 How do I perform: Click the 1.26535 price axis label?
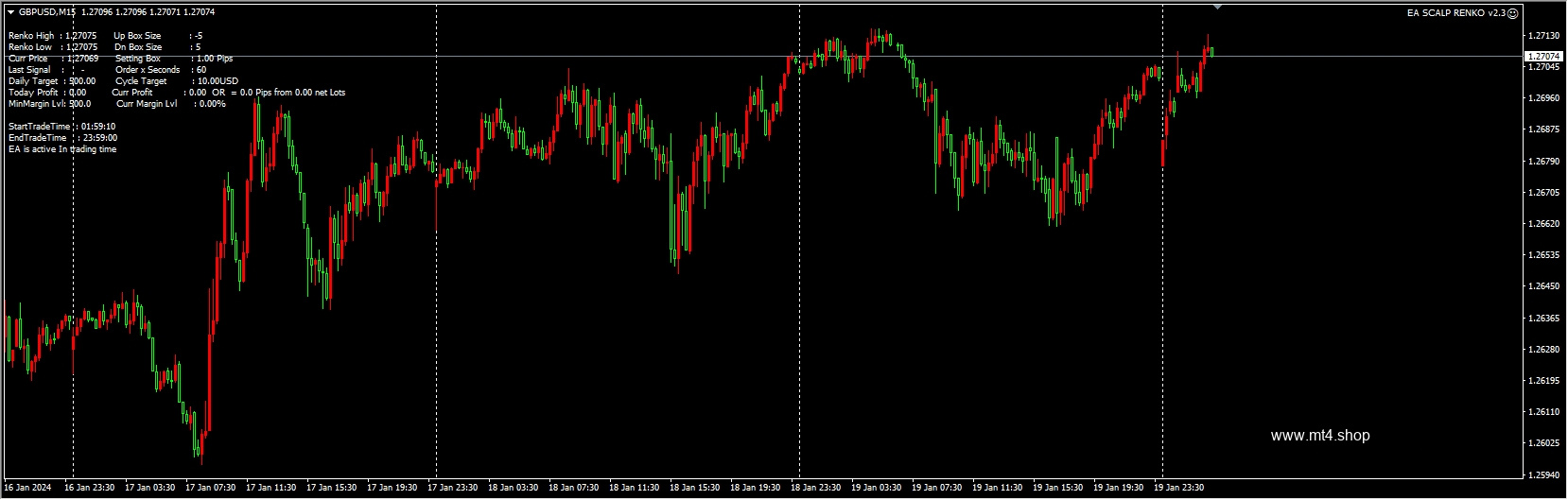pyautogui.click(x=1543, y=255)
